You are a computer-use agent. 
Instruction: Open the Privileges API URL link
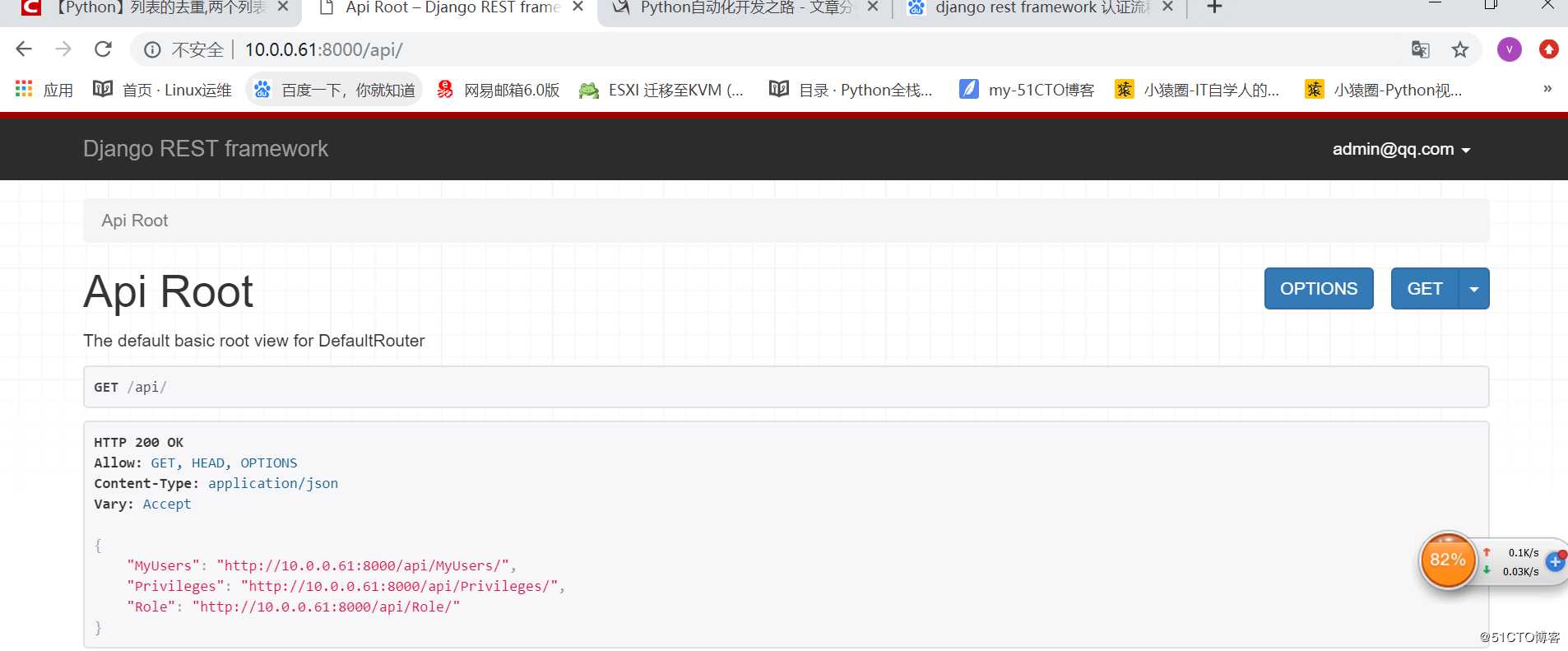(400, 587)
